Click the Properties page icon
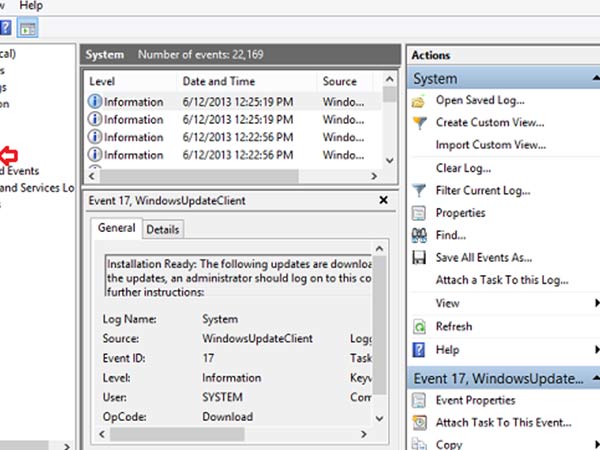600x450 pixels. 419,213
